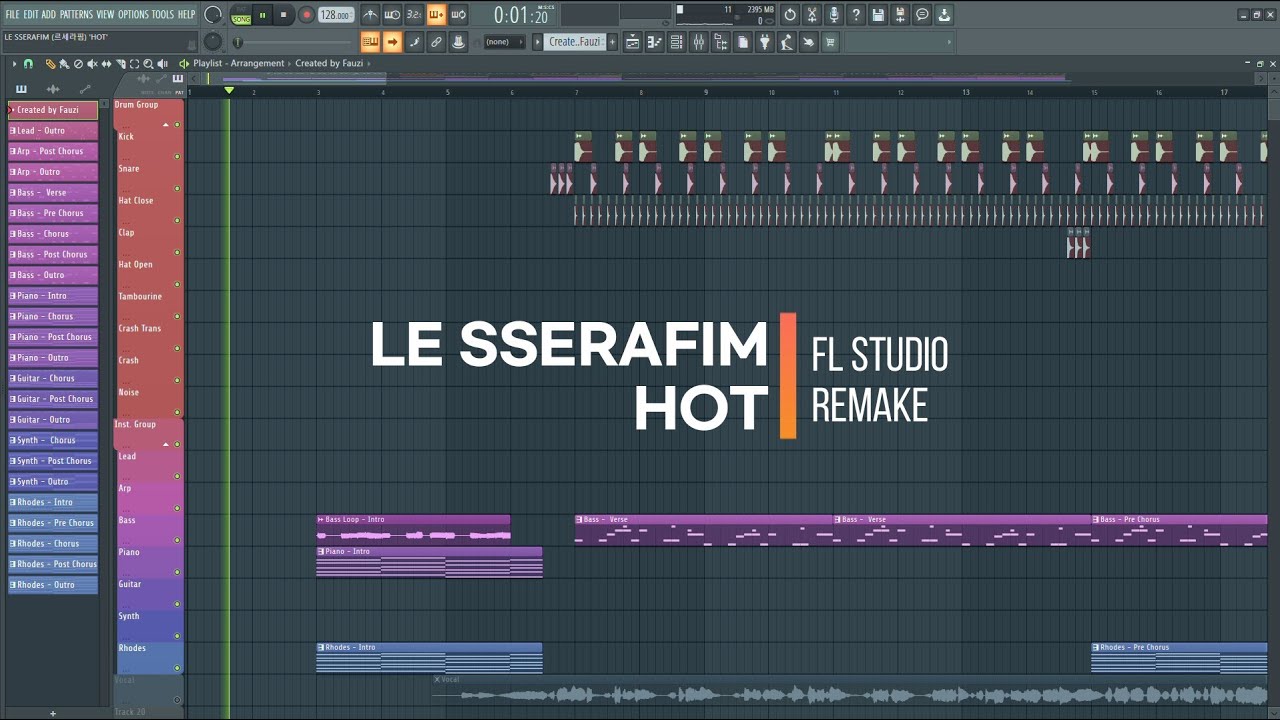Click the save project floppy icon
1280x720 pixels.
point(878,15)
